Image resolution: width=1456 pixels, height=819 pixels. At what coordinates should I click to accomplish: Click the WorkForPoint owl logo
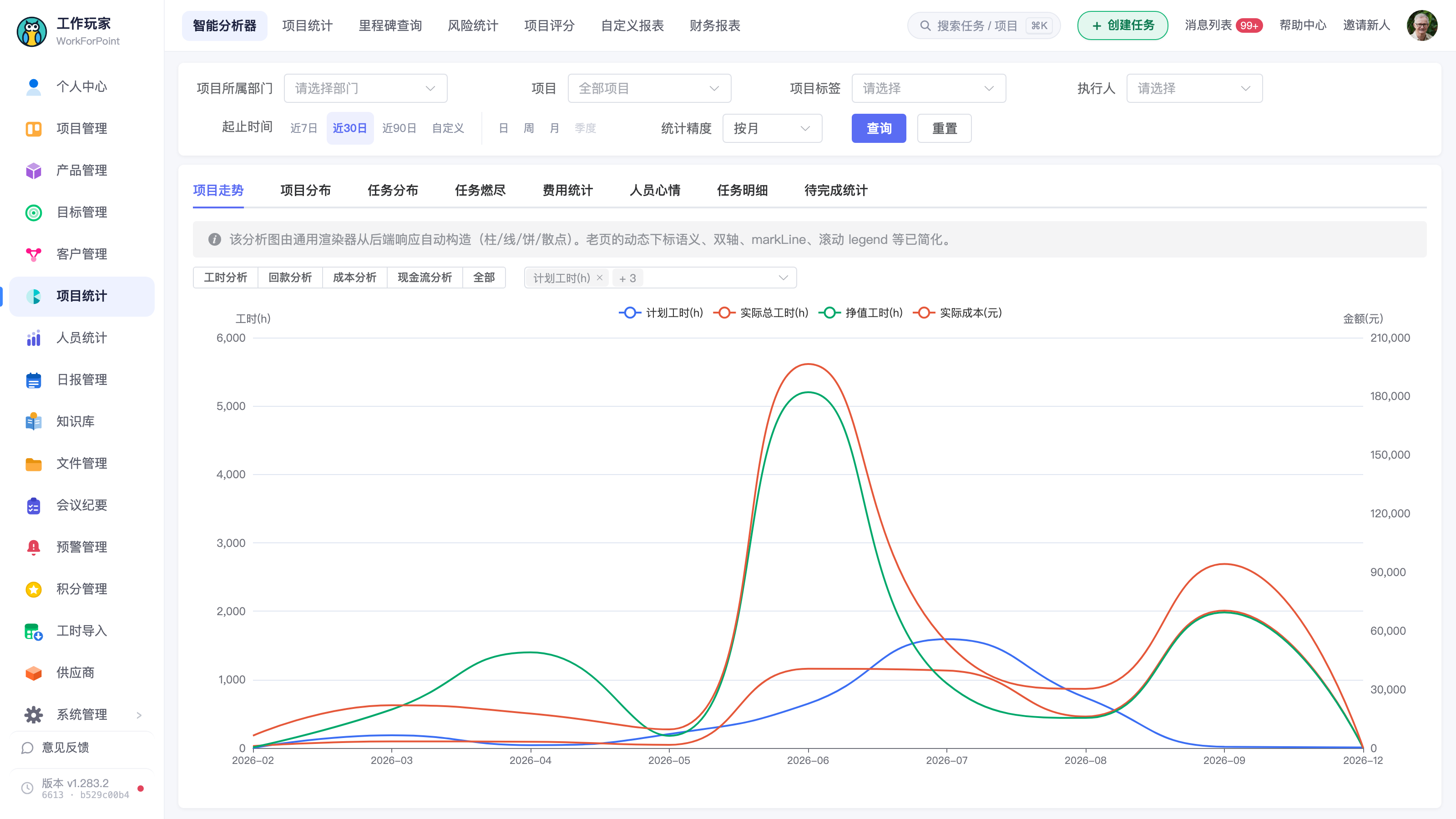[32, 32]
